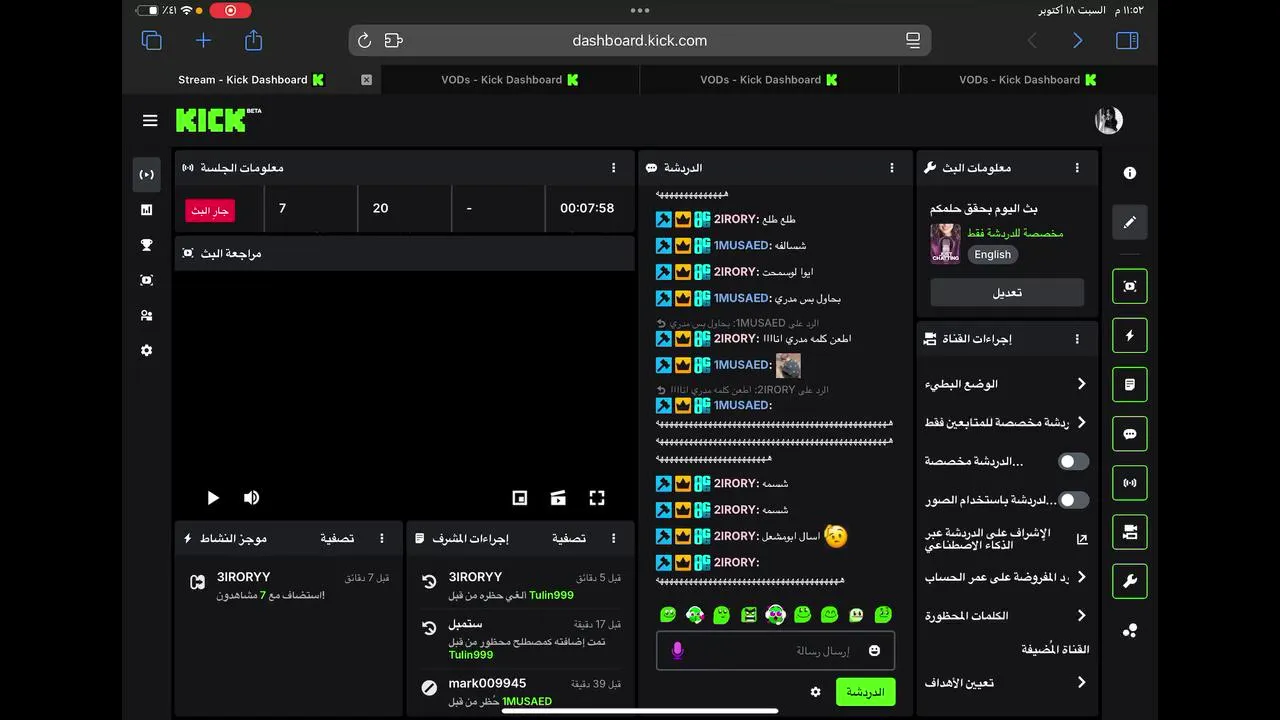Click the dashboard.kick.com address bar
The image size is (1280, 720).
[640, 41]
